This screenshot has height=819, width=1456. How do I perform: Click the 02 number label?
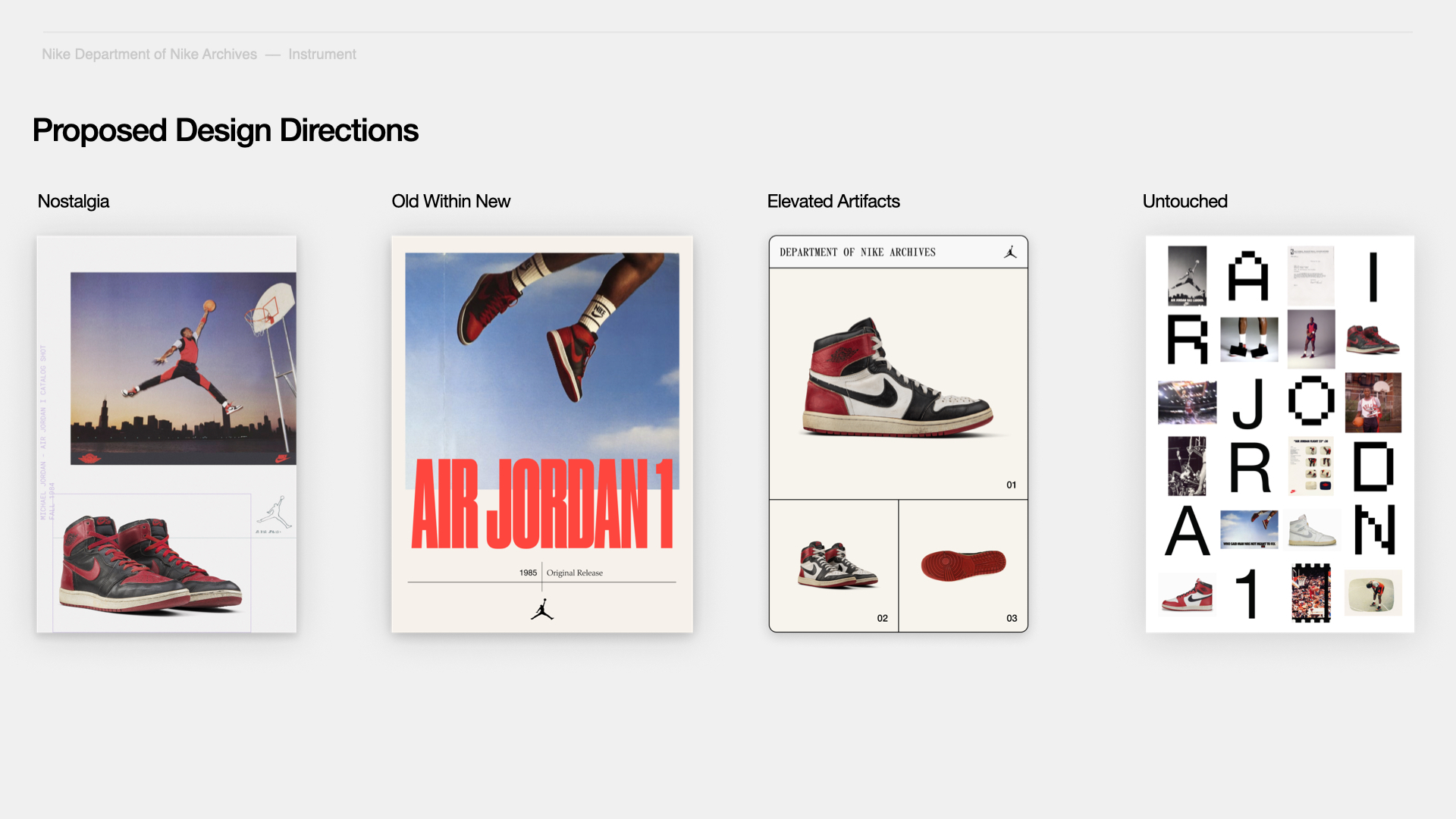tap(883, 618)
